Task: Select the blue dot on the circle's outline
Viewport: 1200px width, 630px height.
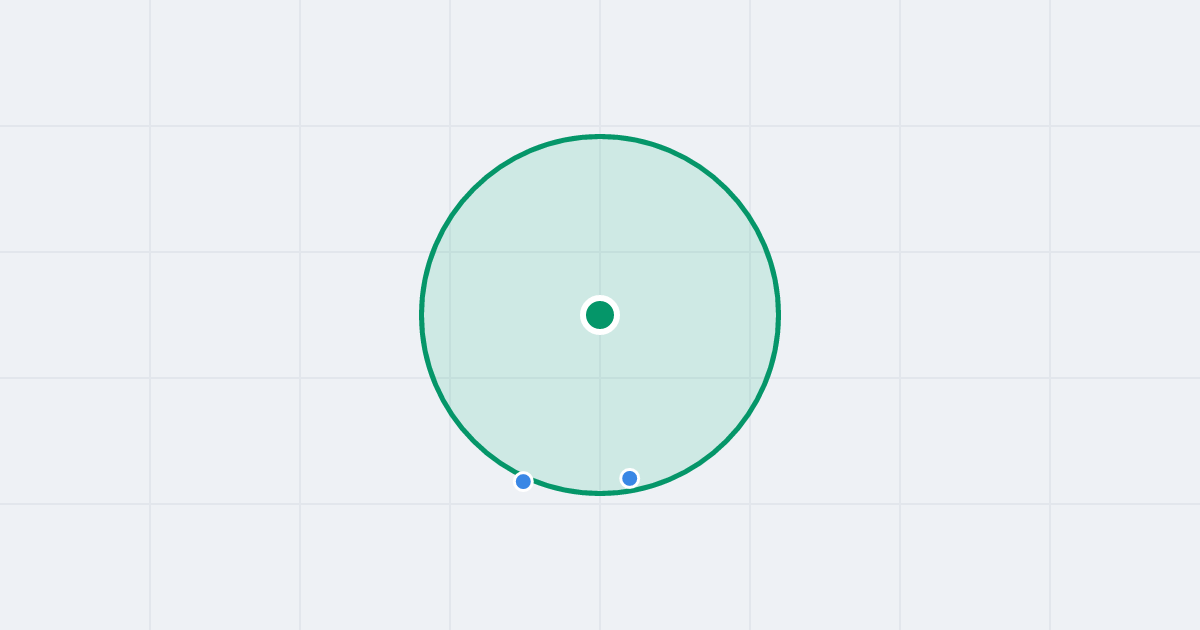Action: pyautogui.click(x=523, y=481)
